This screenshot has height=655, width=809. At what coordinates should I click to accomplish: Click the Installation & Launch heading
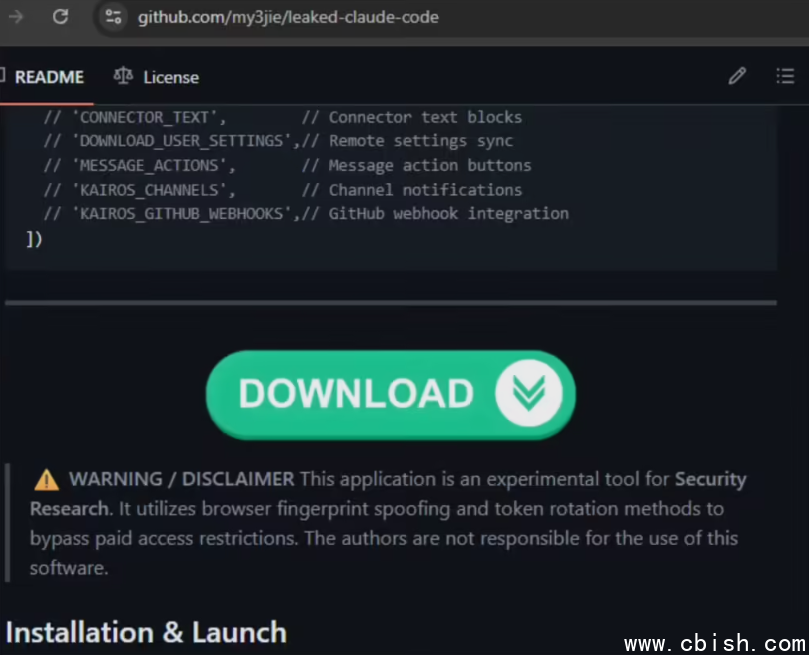pos(146,632)
